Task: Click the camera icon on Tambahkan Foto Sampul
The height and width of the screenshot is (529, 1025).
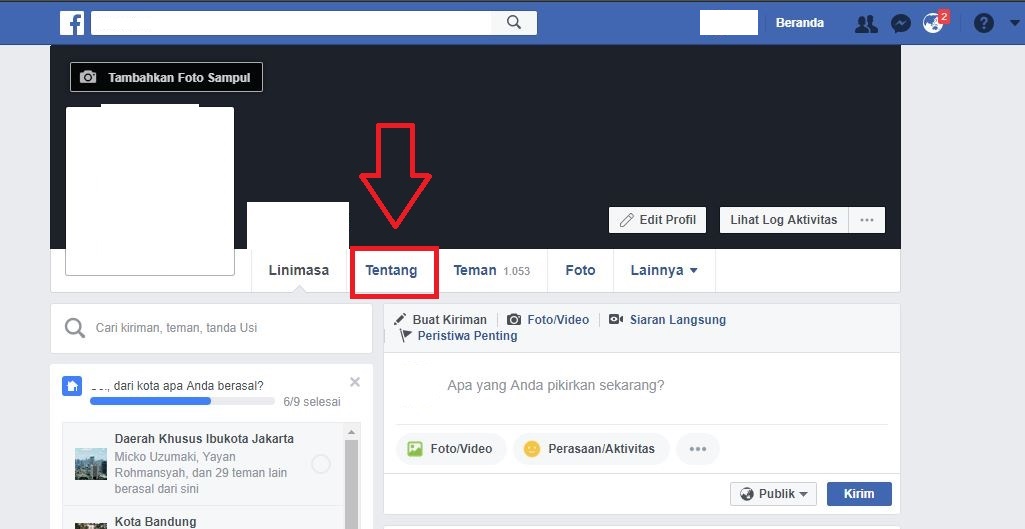Action: [x=88, y=77]
